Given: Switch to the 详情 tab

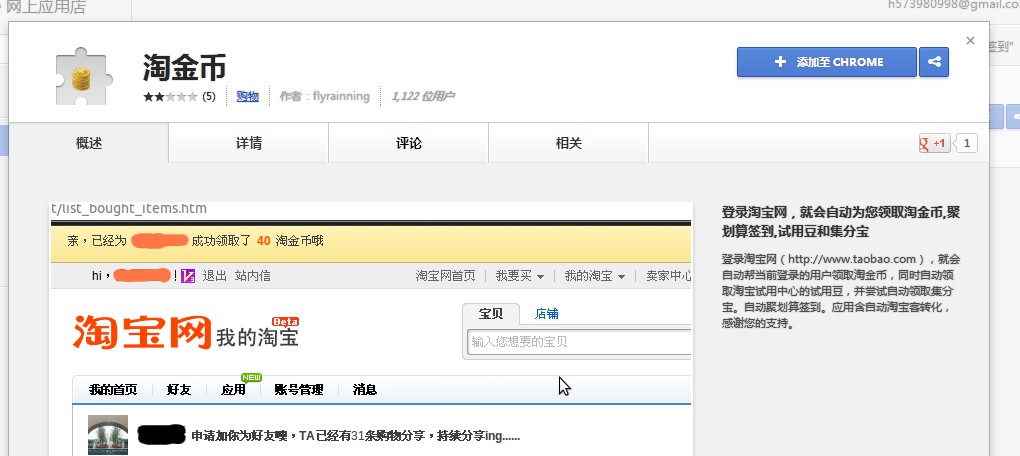Looking at the screenshot, I should (x=248, y=143).
